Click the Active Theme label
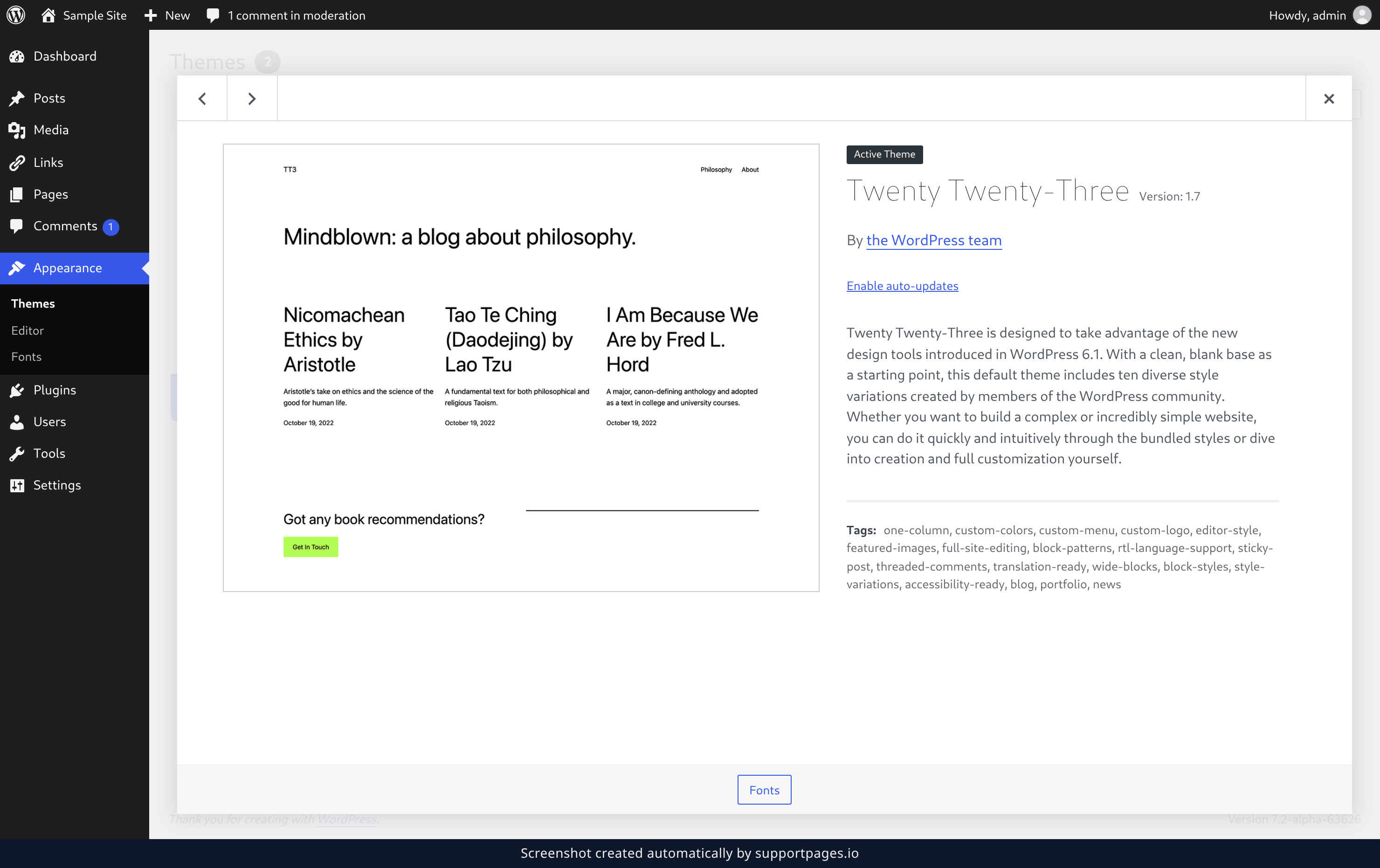This screenshot has width=1380, height=868. tap(884, 154)
